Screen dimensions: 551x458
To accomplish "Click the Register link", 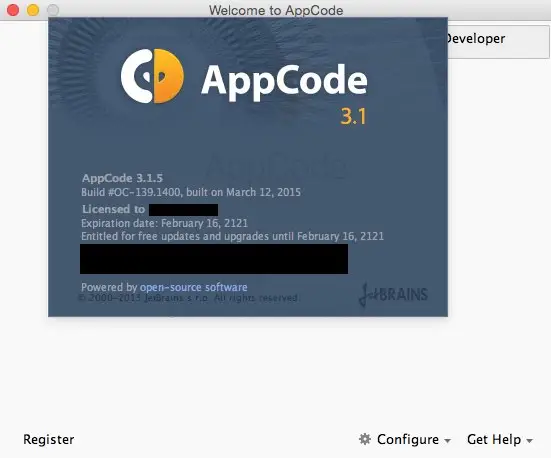I will 48,439.
